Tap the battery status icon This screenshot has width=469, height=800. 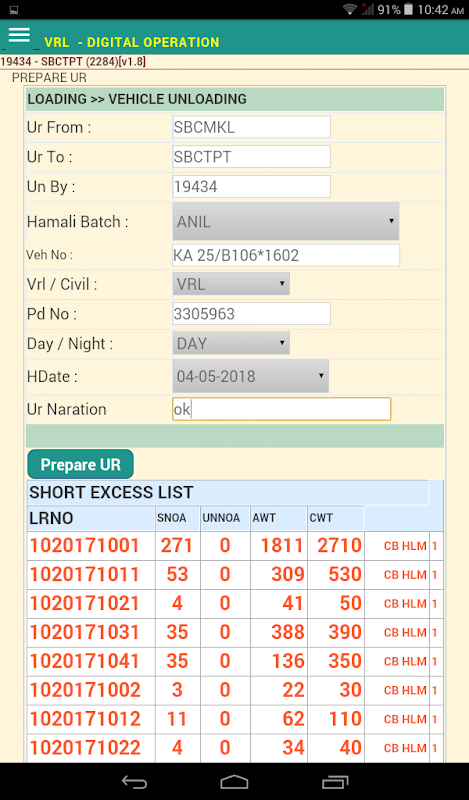408,9
